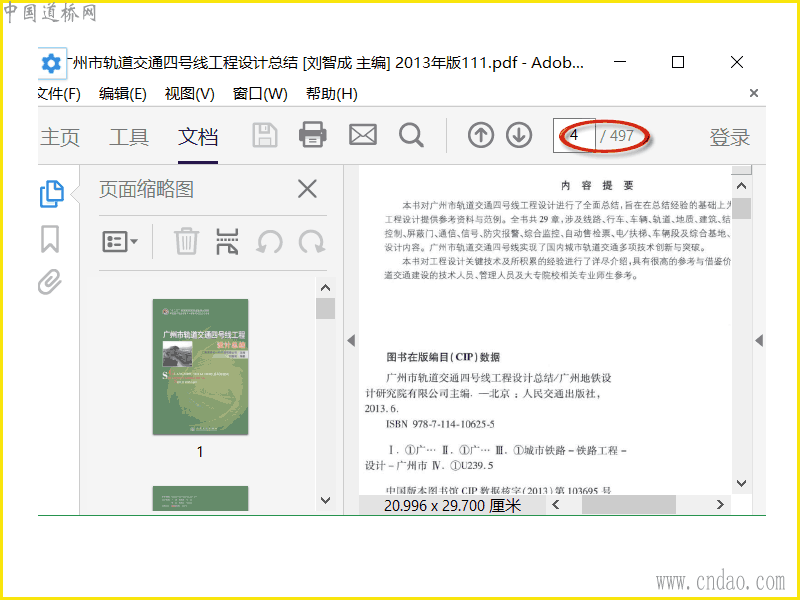800x600 pixels.
Task: Click the ISBN 978-7-114-10625-5 line
Action: coord(440,424)
